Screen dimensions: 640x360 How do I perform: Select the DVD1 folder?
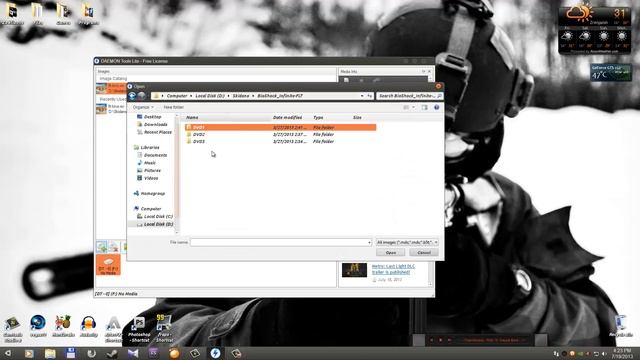(280, 127)
